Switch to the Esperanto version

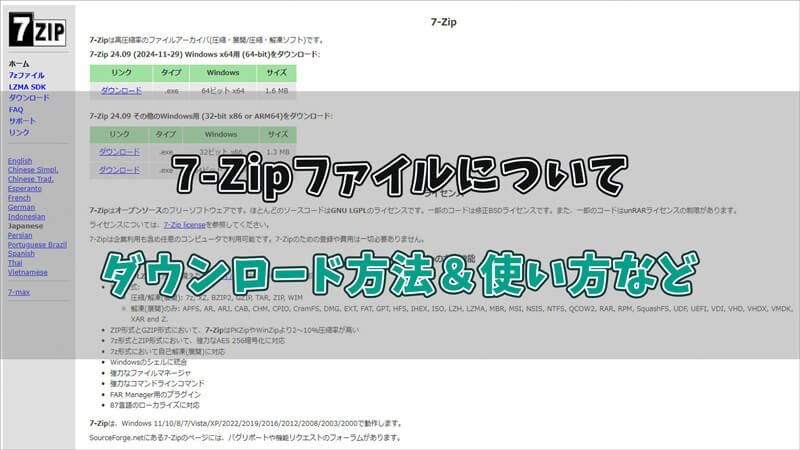click(x=24, y=189)
